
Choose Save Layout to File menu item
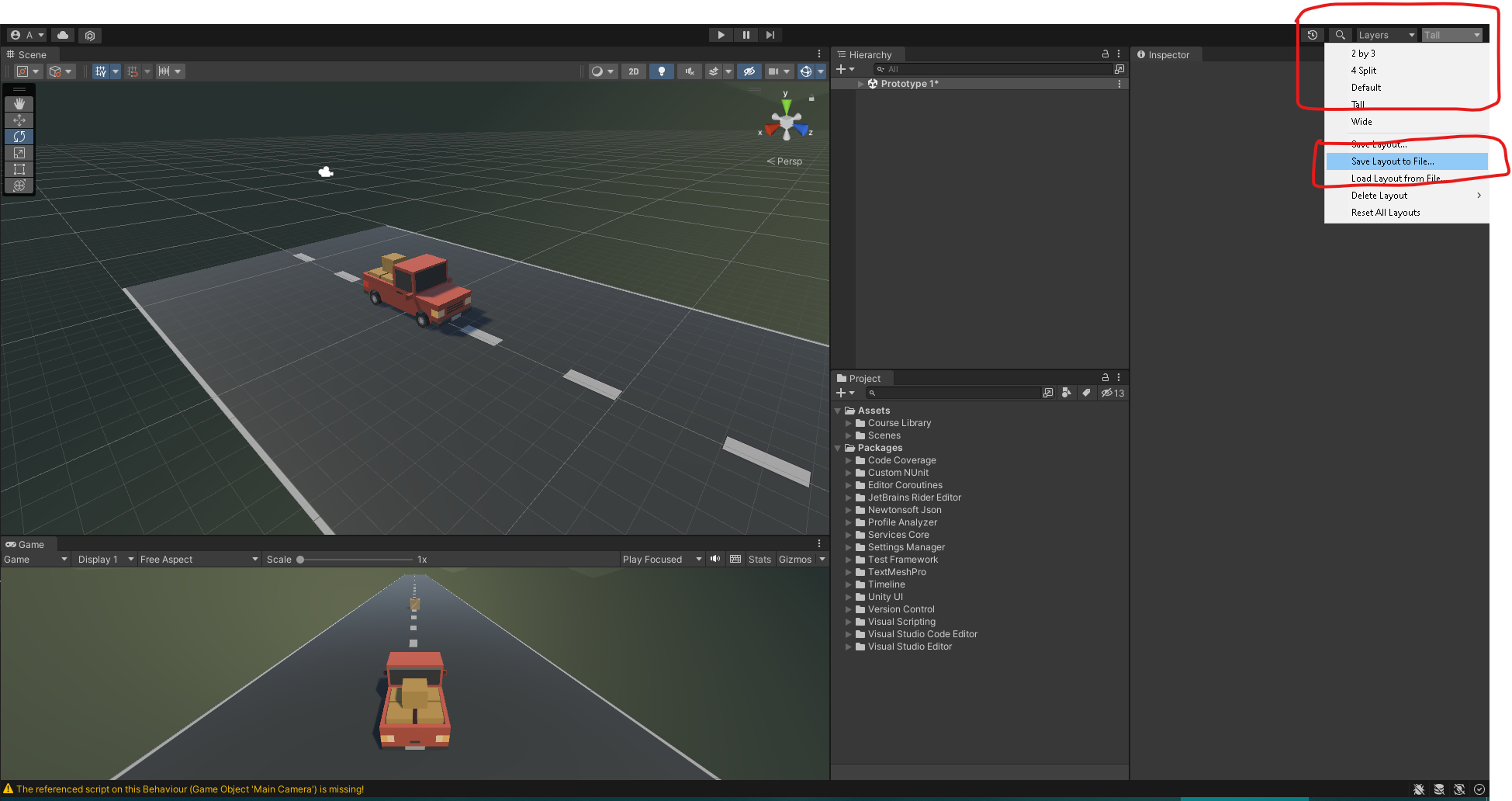[x=1393, y=161]
